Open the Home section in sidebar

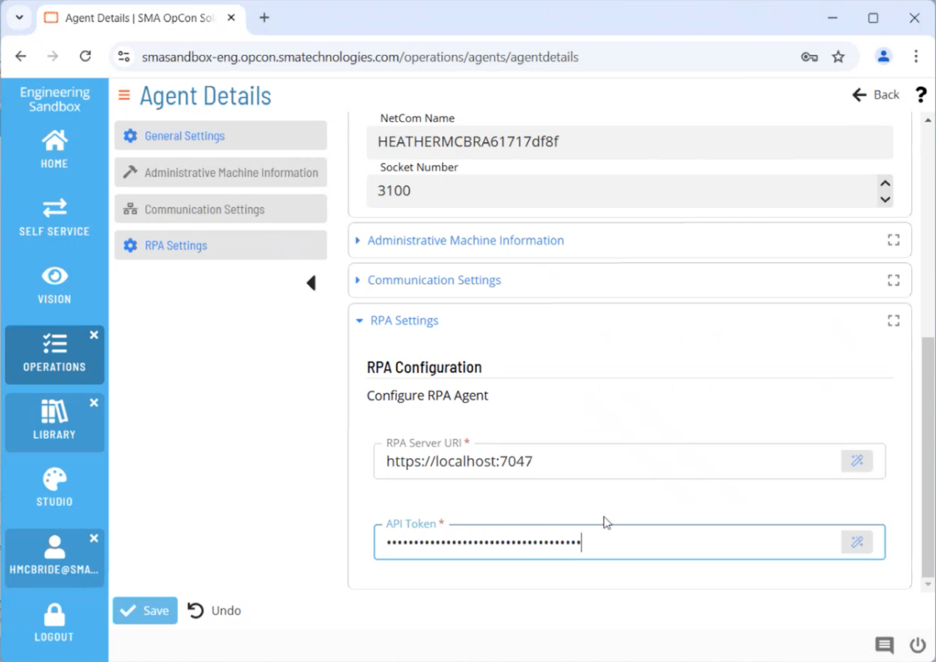click(54, 149)
